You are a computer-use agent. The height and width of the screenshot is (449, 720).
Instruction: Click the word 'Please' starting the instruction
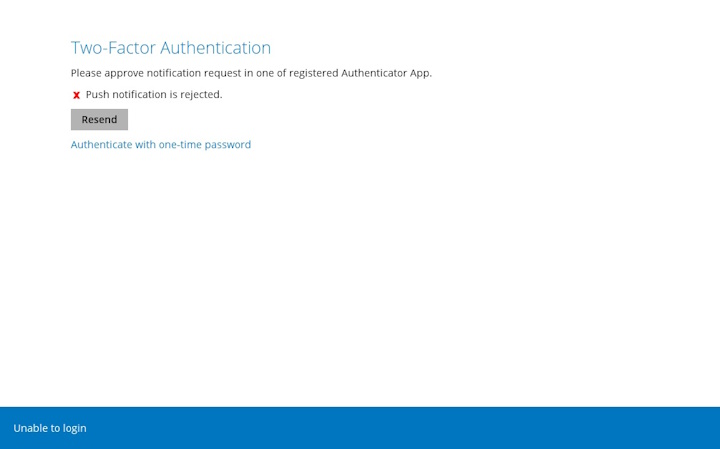(x=86, y=73)
